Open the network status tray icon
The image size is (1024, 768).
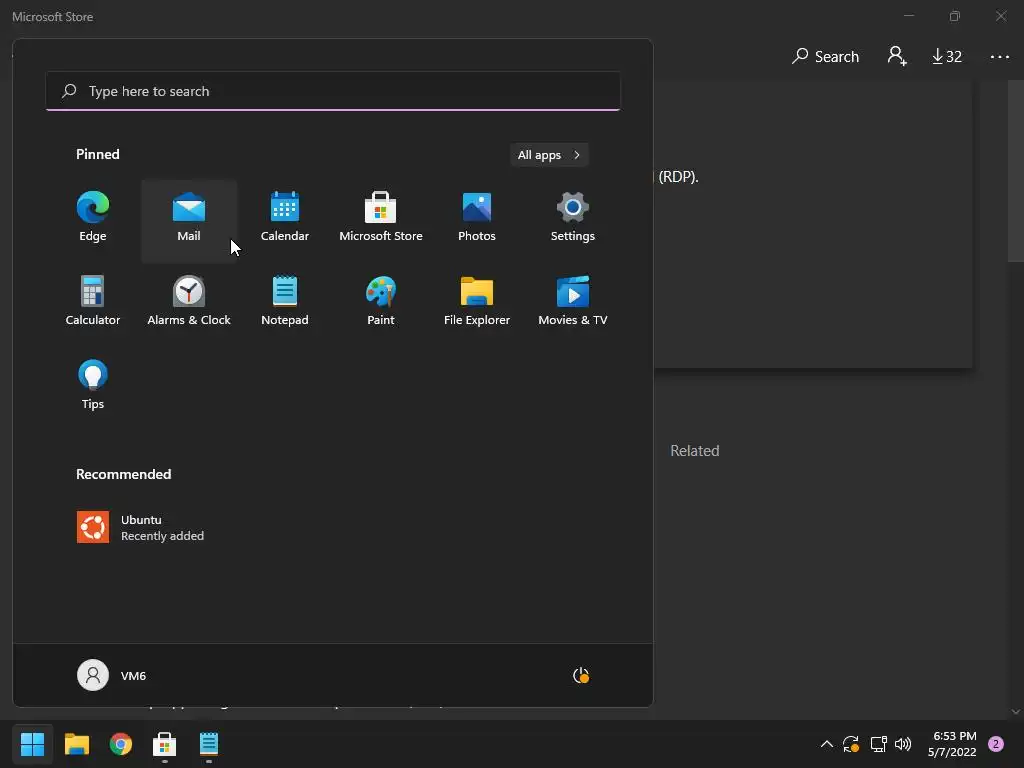(878, 744)
